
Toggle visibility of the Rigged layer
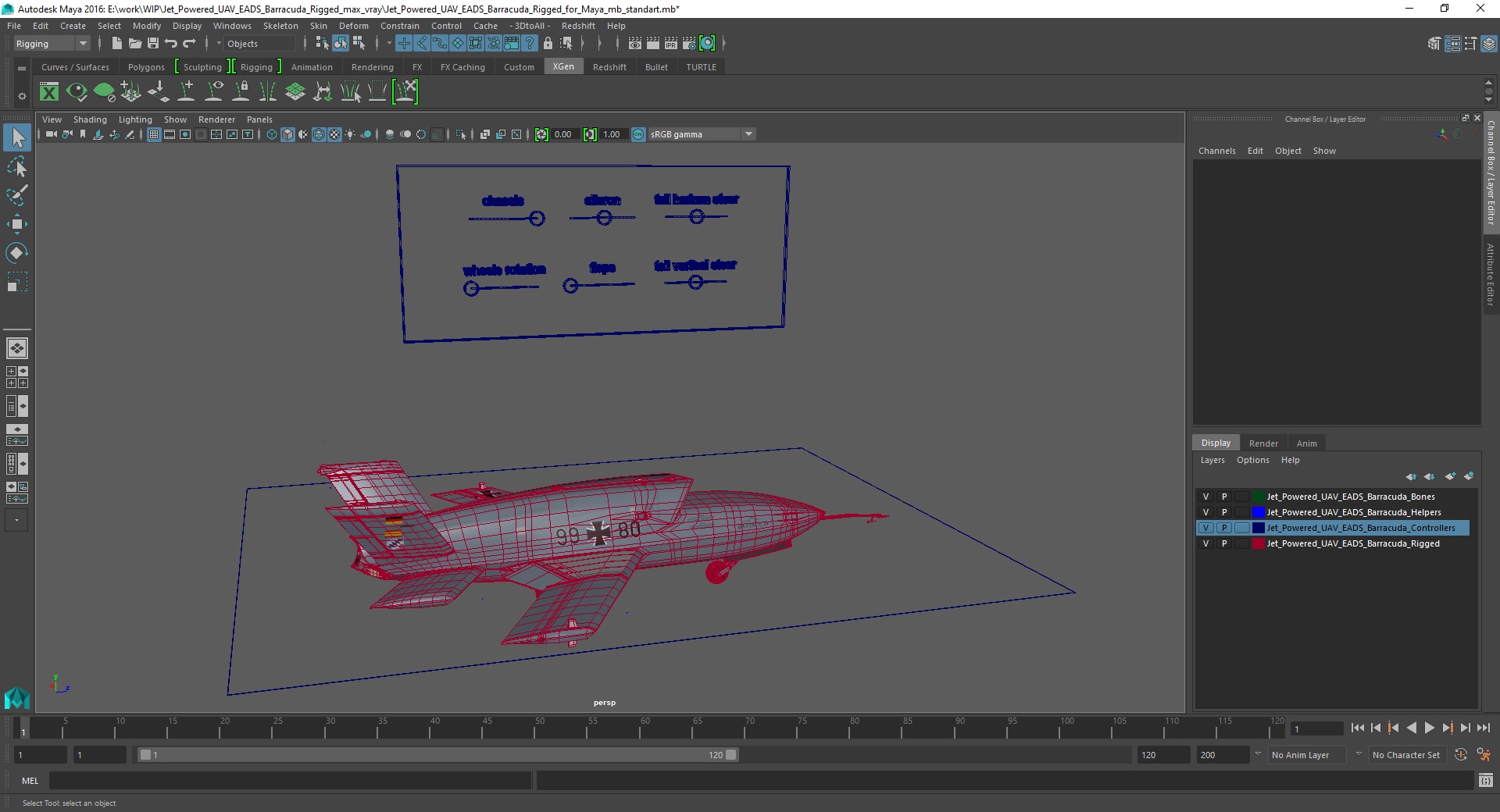coord(1205,543)
